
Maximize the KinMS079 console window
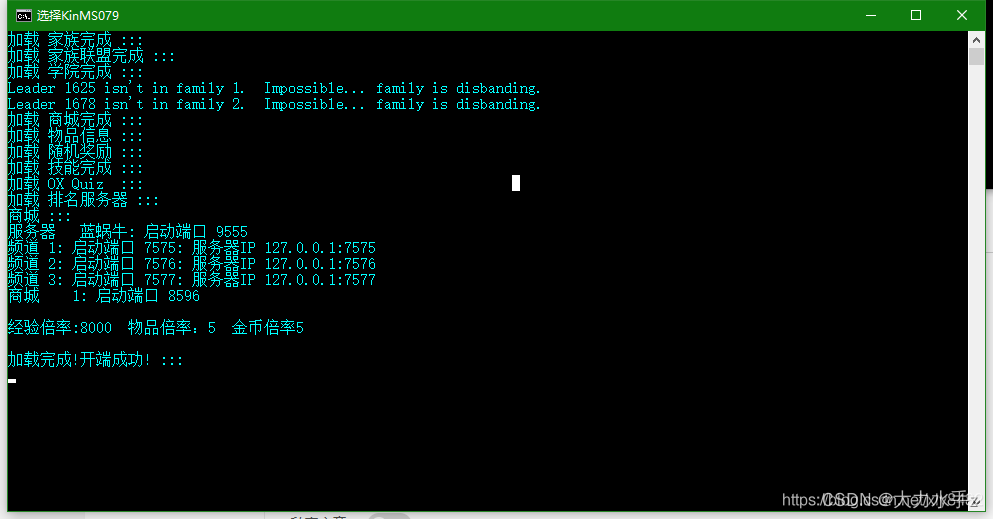tap(916, 15)
